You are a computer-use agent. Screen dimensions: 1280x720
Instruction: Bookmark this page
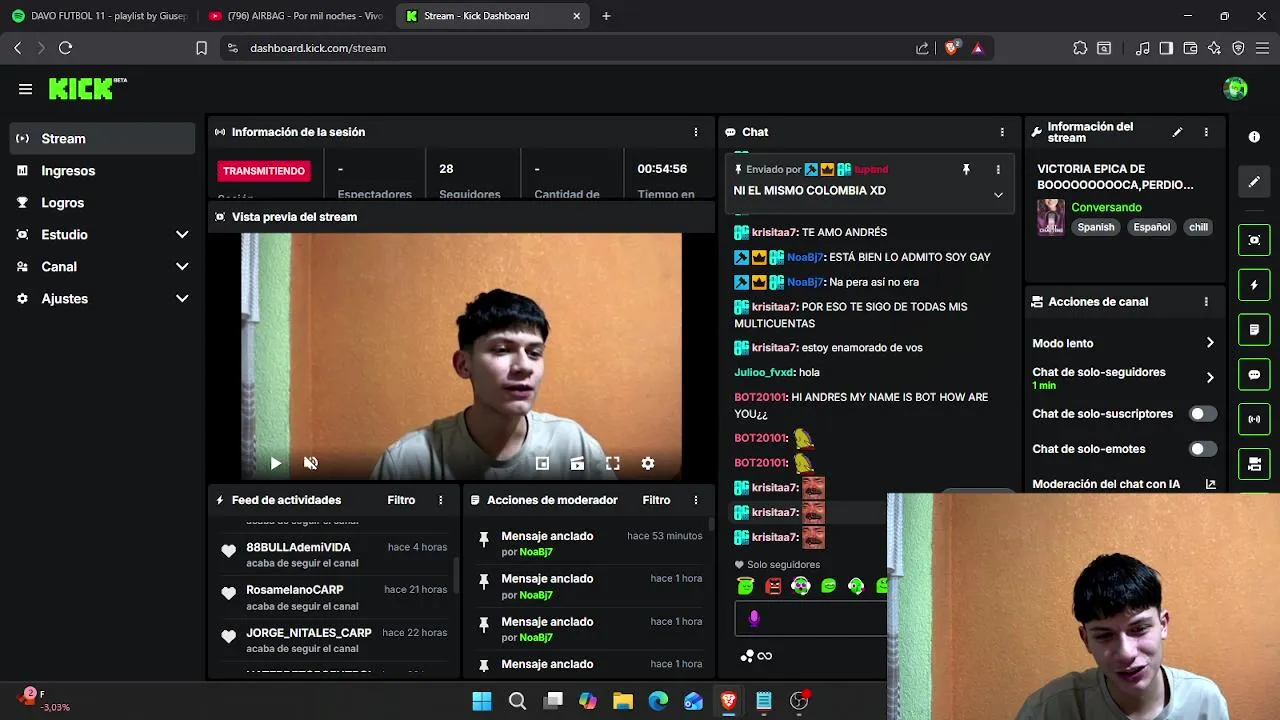(201, 48)
